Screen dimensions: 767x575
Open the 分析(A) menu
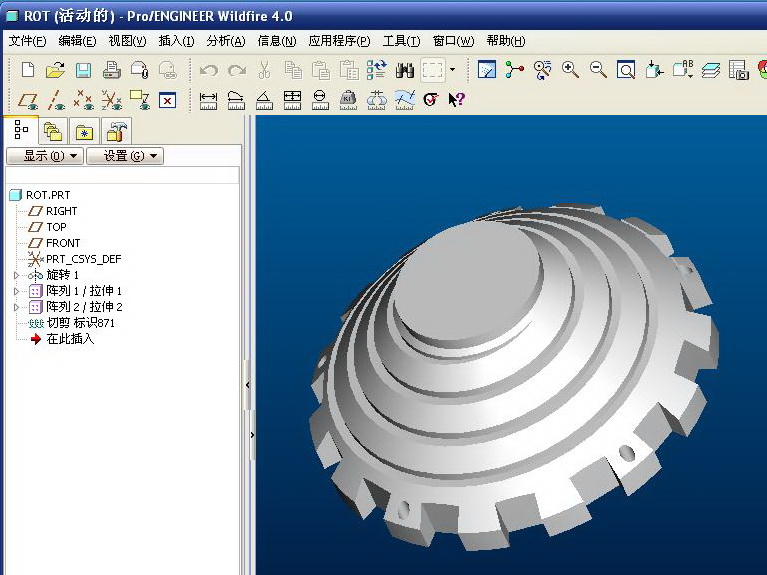(x=226, y=41)
